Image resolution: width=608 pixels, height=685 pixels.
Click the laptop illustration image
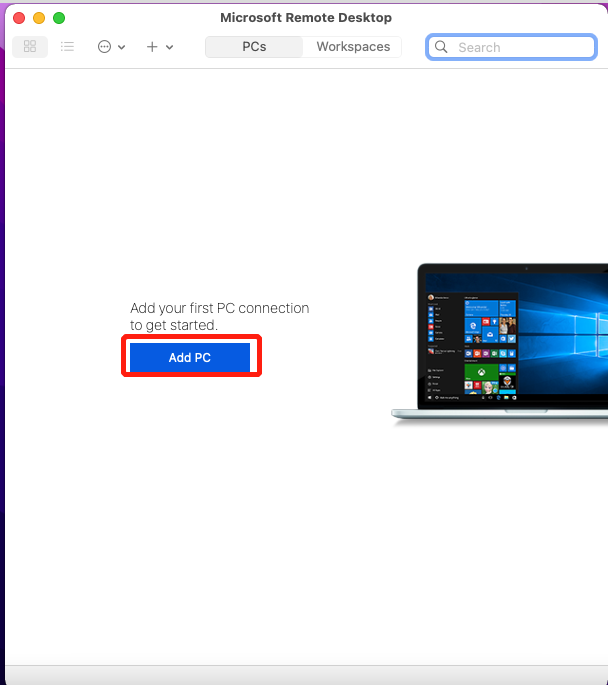pyautogui.click(x=500, y=343)
